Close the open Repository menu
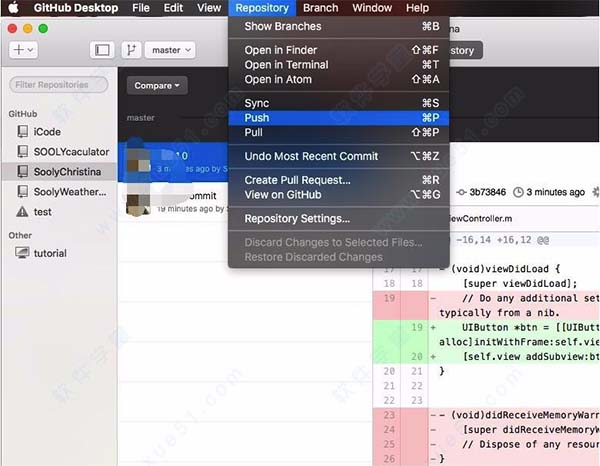The image size is (600, 466). coord(262,8)
